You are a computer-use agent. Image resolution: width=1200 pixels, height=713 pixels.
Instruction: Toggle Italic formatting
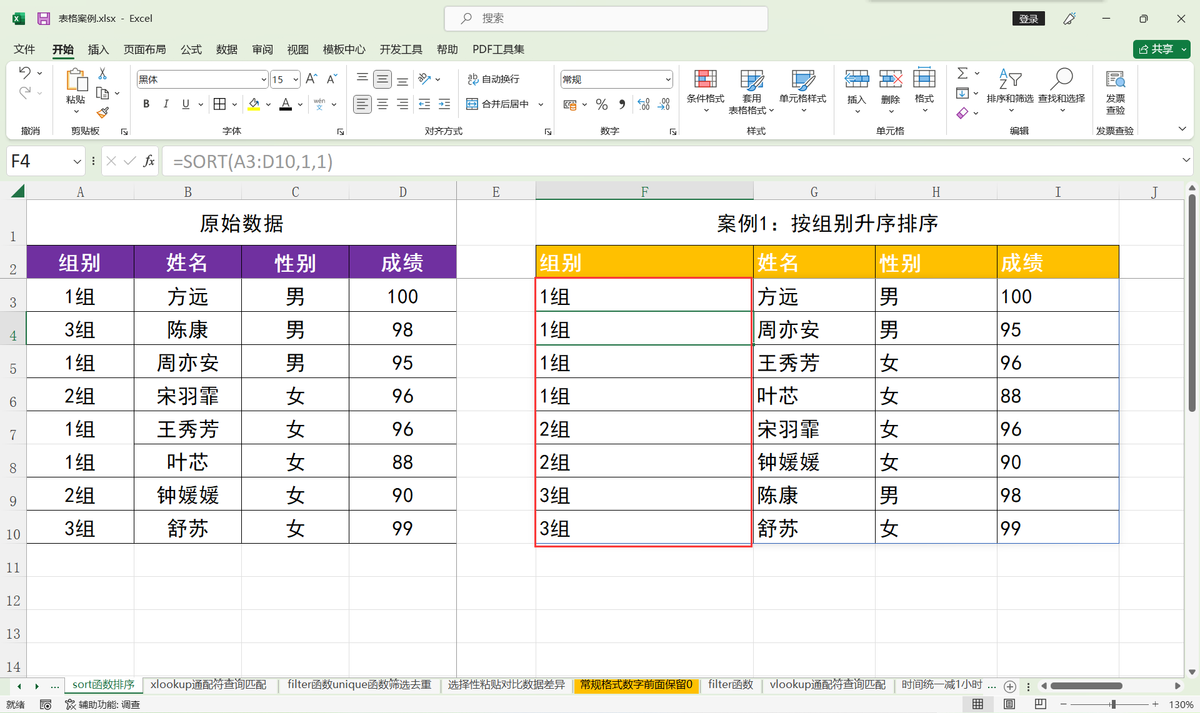166,104
